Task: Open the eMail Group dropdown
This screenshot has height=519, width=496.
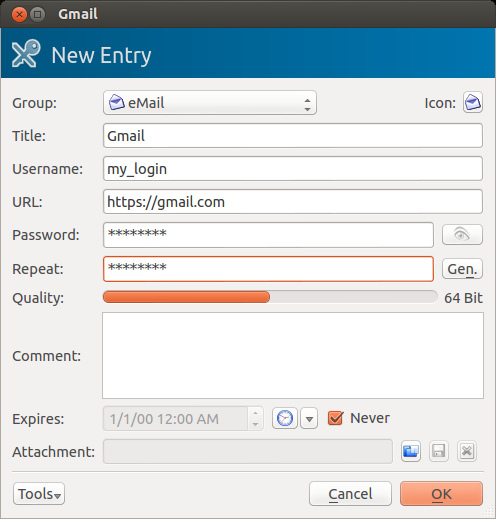Action: pos(210,103)
